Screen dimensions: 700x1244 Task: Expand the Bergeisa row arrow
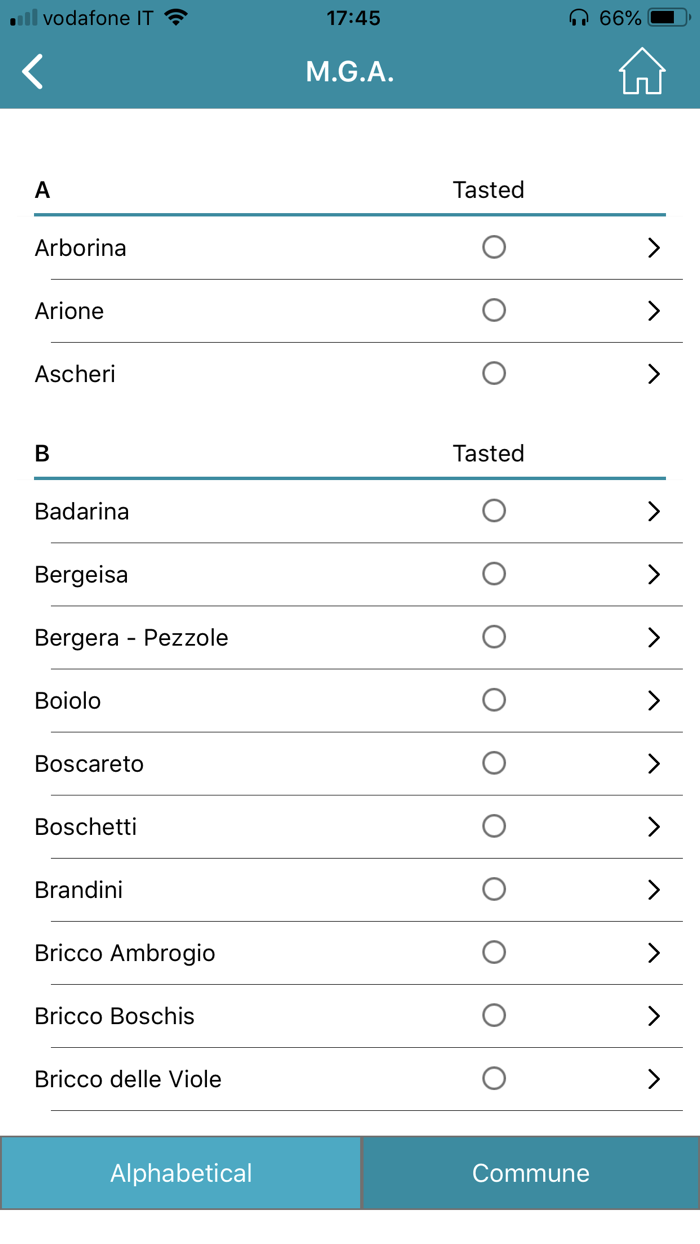654,574
